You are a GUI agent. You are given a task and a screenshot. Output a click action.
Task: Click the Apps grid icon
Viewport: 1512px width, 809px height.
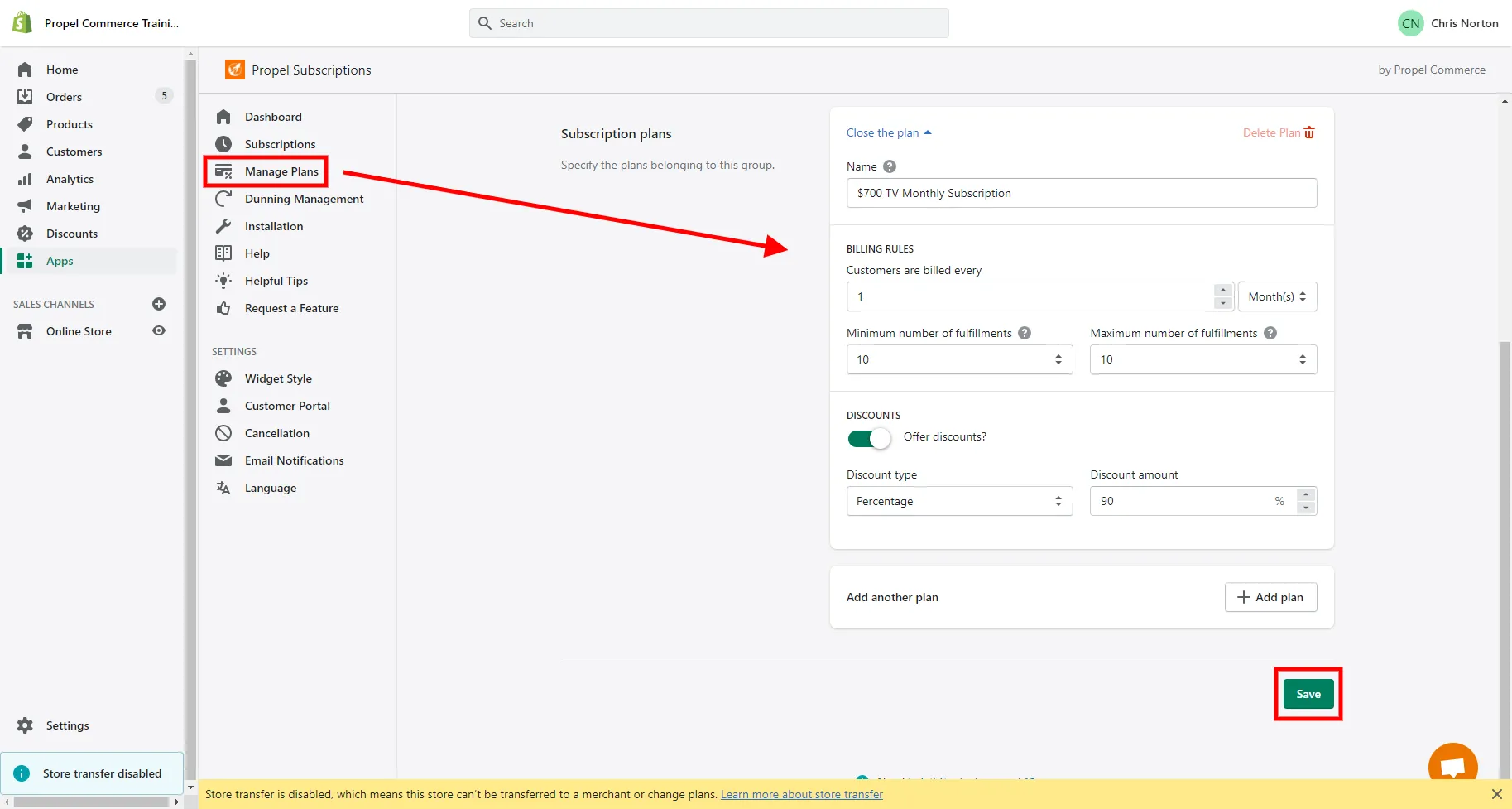coord(25,261)
